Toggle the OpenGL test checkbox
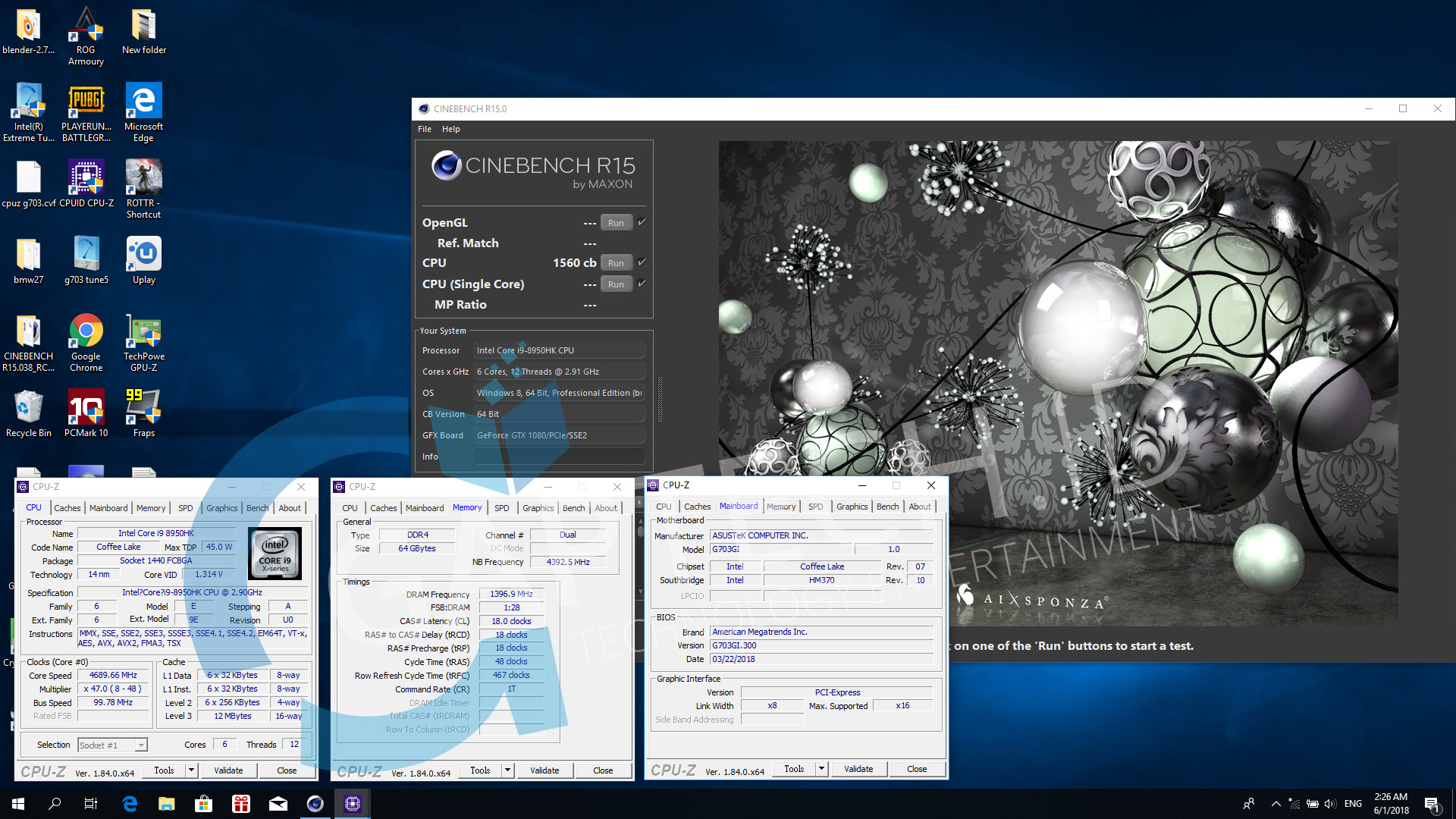 point(642,222)
